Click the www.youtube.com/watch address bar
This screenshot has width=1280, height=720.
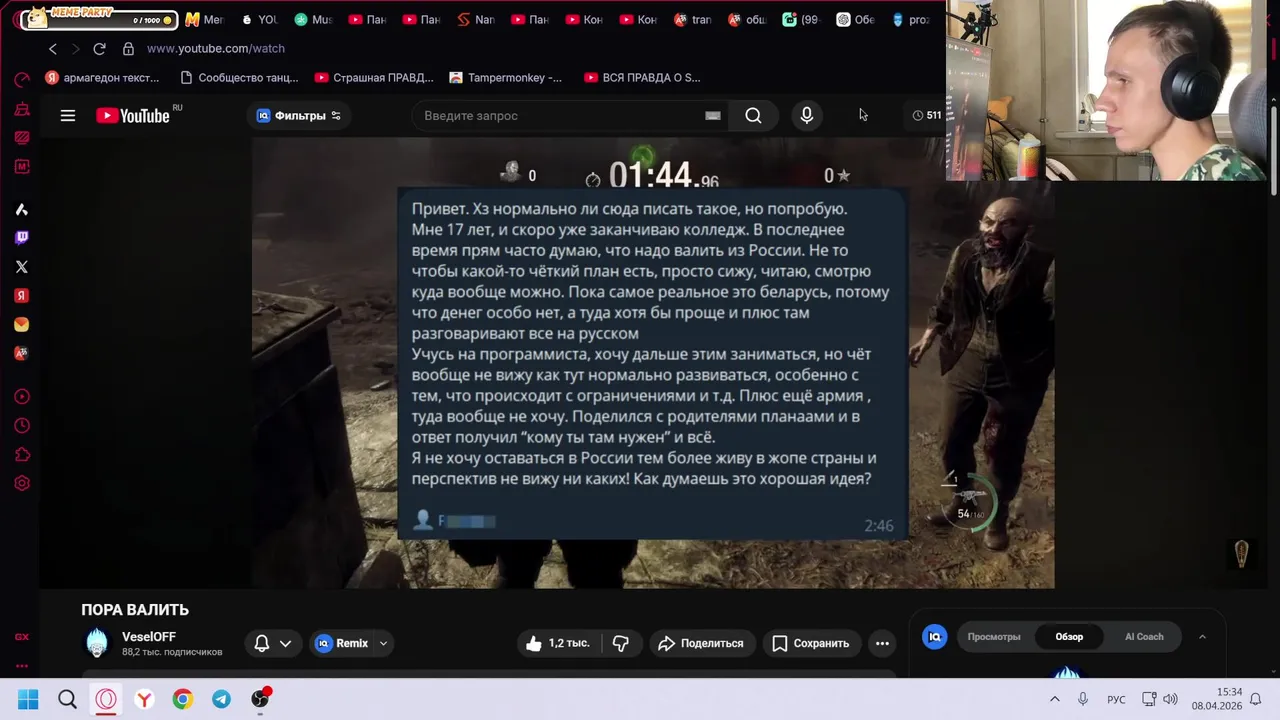coord(216,48)
